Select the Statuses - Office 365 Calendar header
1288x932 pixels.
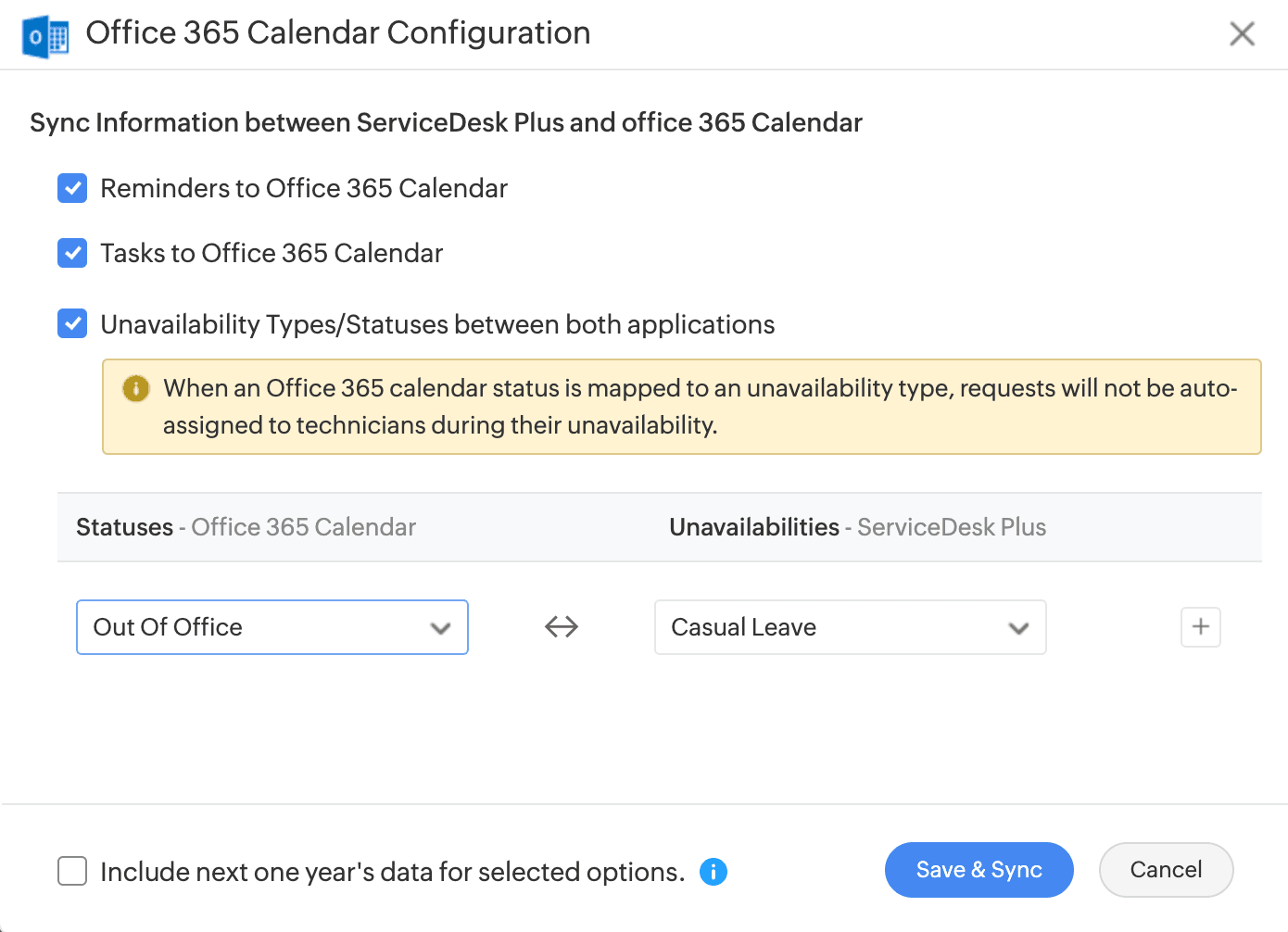pos(246,527)
